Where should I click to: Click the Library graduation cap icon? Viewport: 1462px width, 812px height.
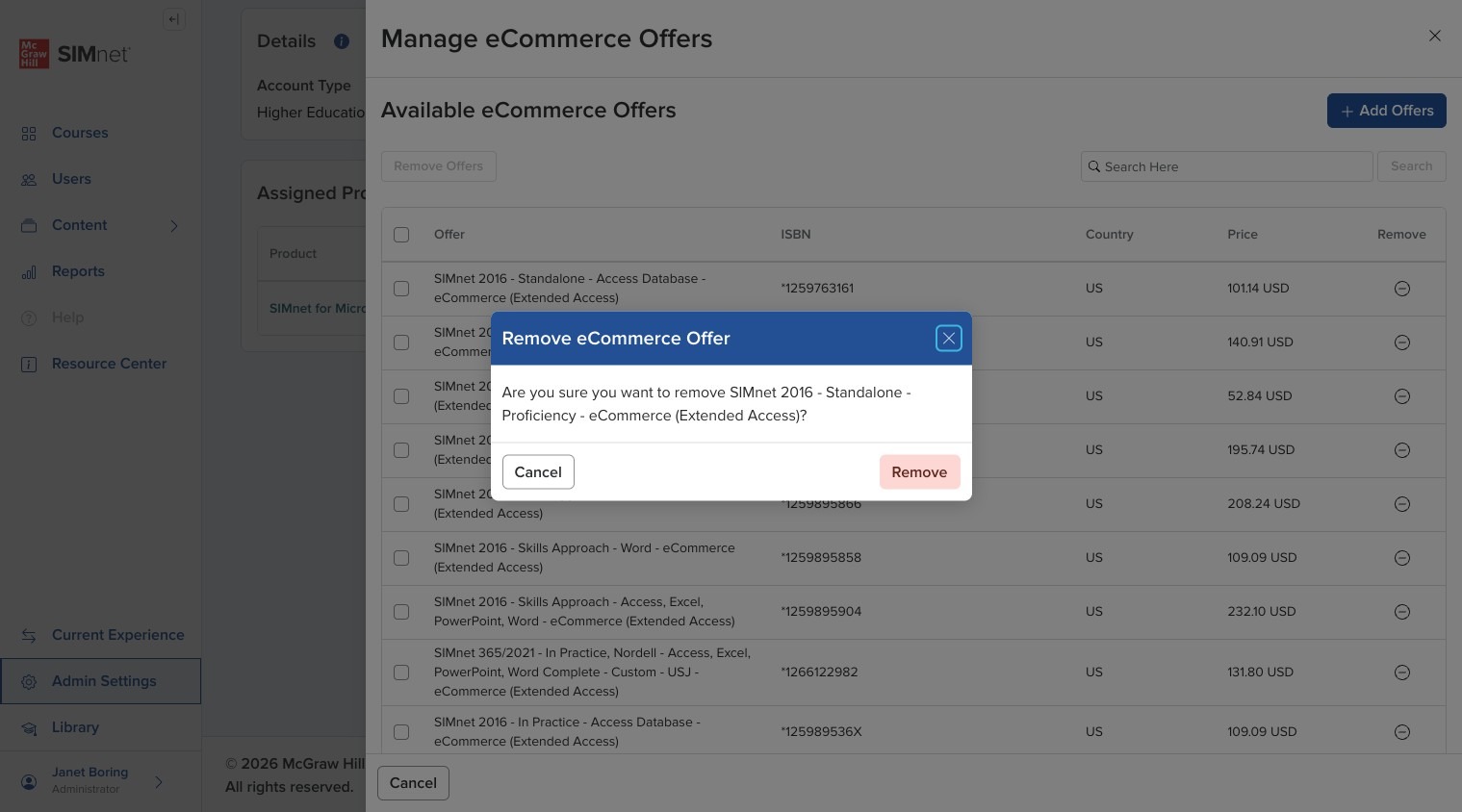29,728
